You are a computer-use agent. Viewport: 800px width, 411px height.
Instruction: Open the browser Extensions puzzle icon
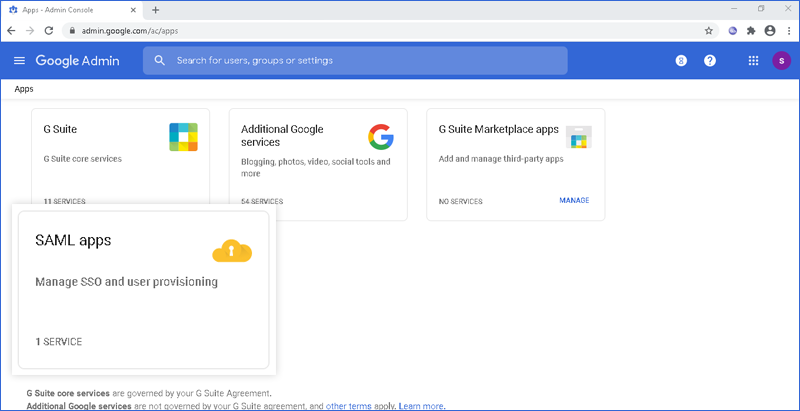(751, 31)
